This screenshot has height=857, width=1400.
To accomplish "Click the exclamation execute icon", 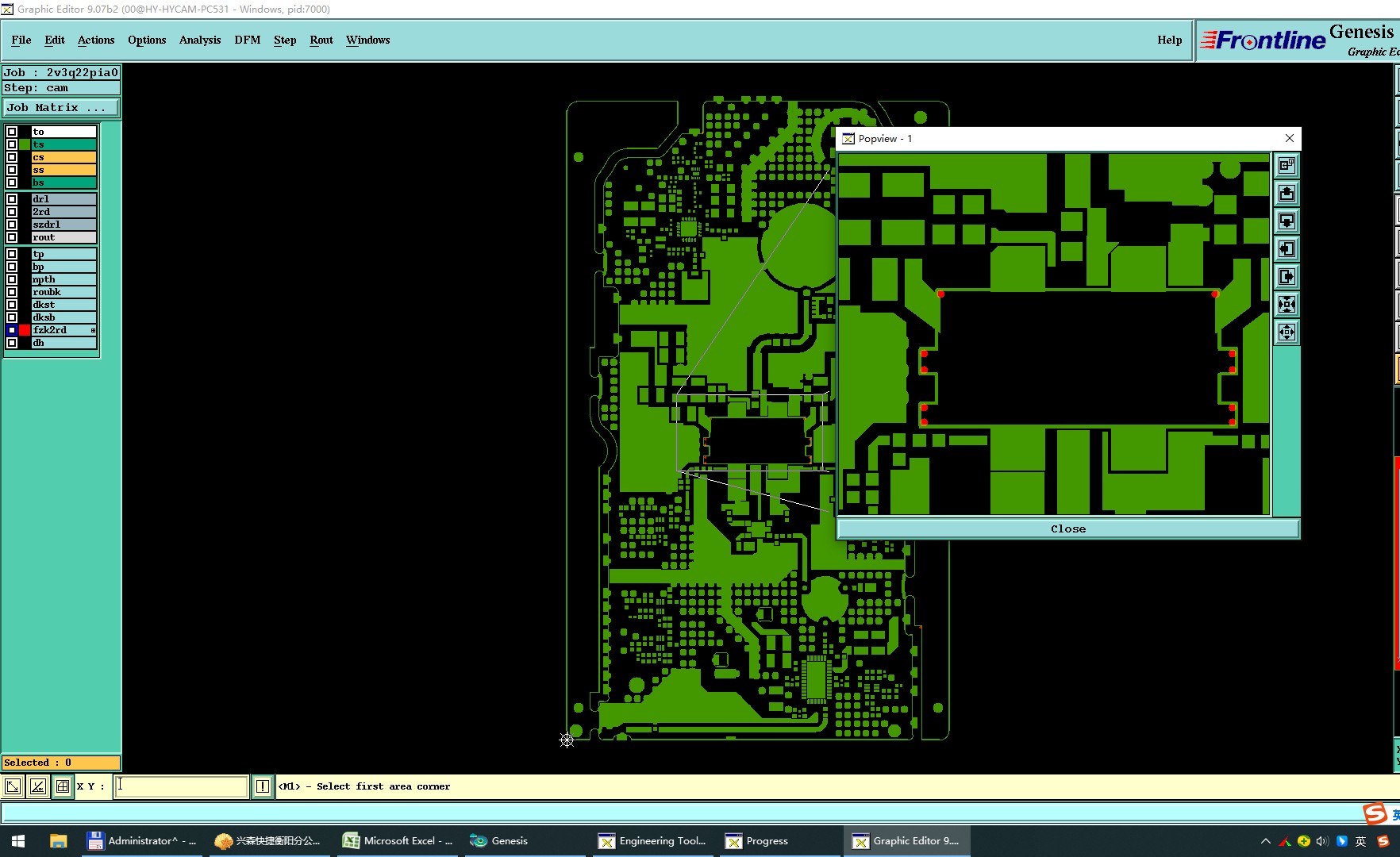I will pyautogui.click(x=263, y=786).
